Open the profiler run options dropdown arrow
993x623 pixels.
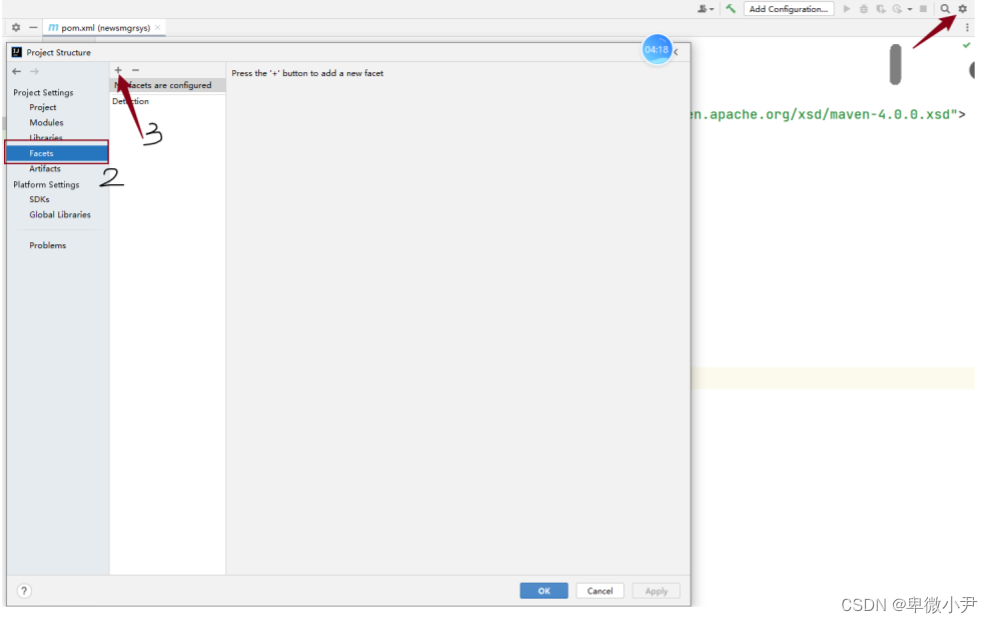(908, 9)
